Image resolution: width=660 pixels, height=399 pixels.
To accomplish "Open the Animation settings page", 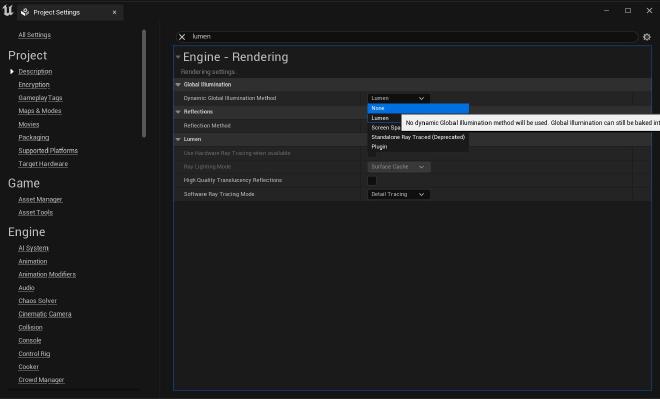I will point(33,261).
